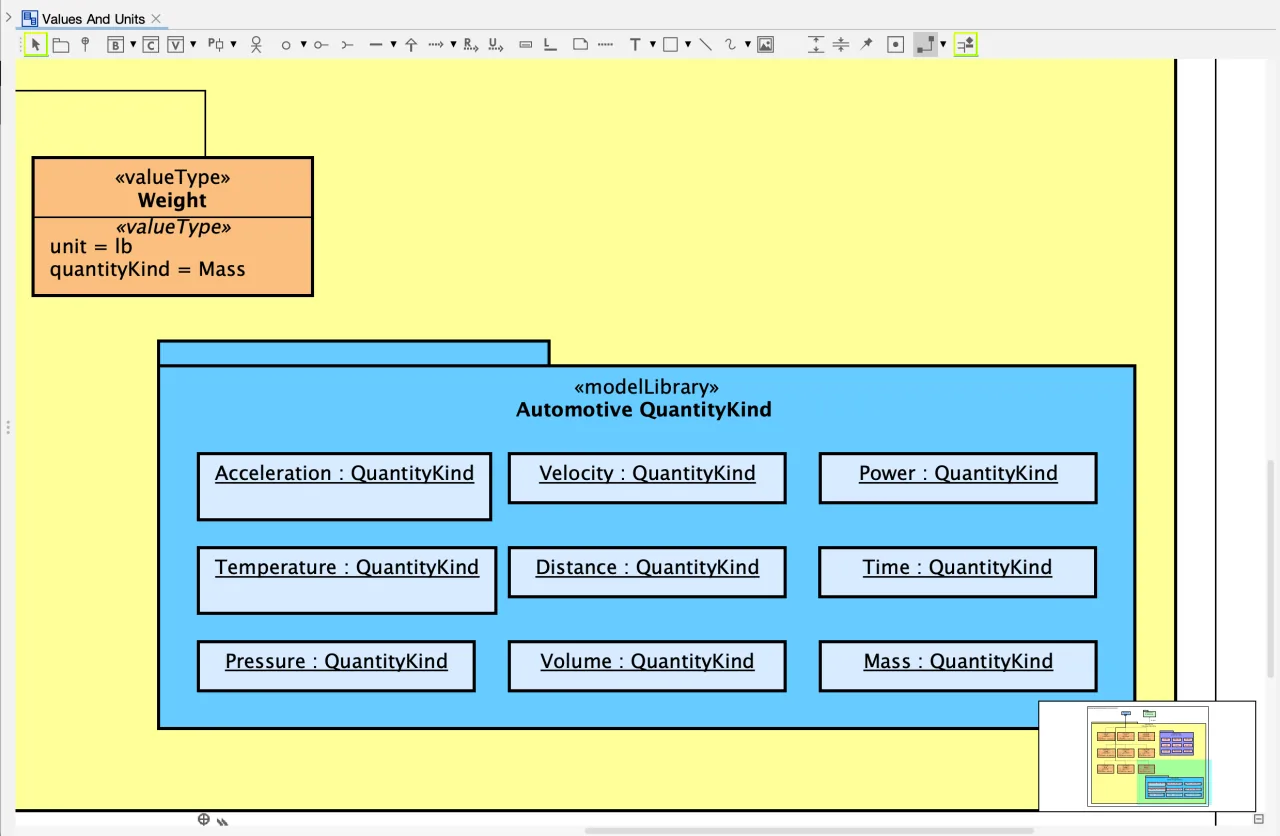Screen dimensions: 1280x836
Task: Click the vertical scrollbar thumb
Action: pyautogui.click(x=1271, y=570)
